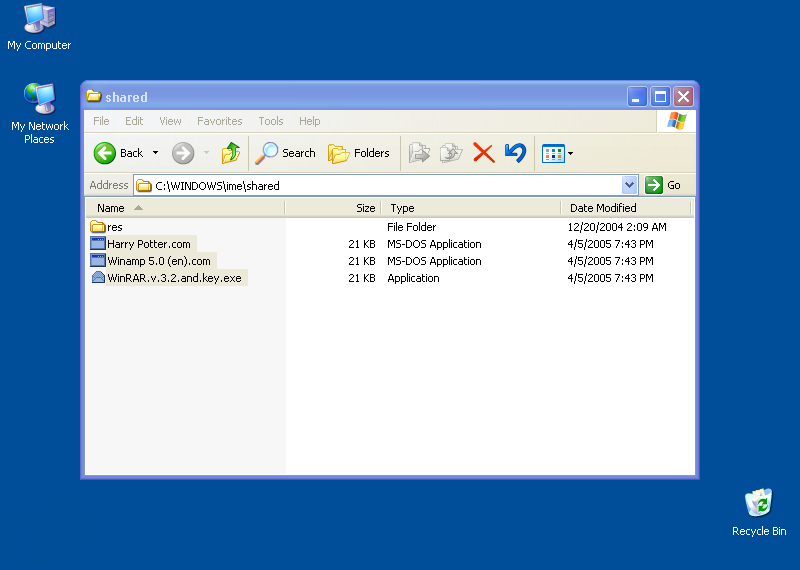Select the res folder icon

97,227
